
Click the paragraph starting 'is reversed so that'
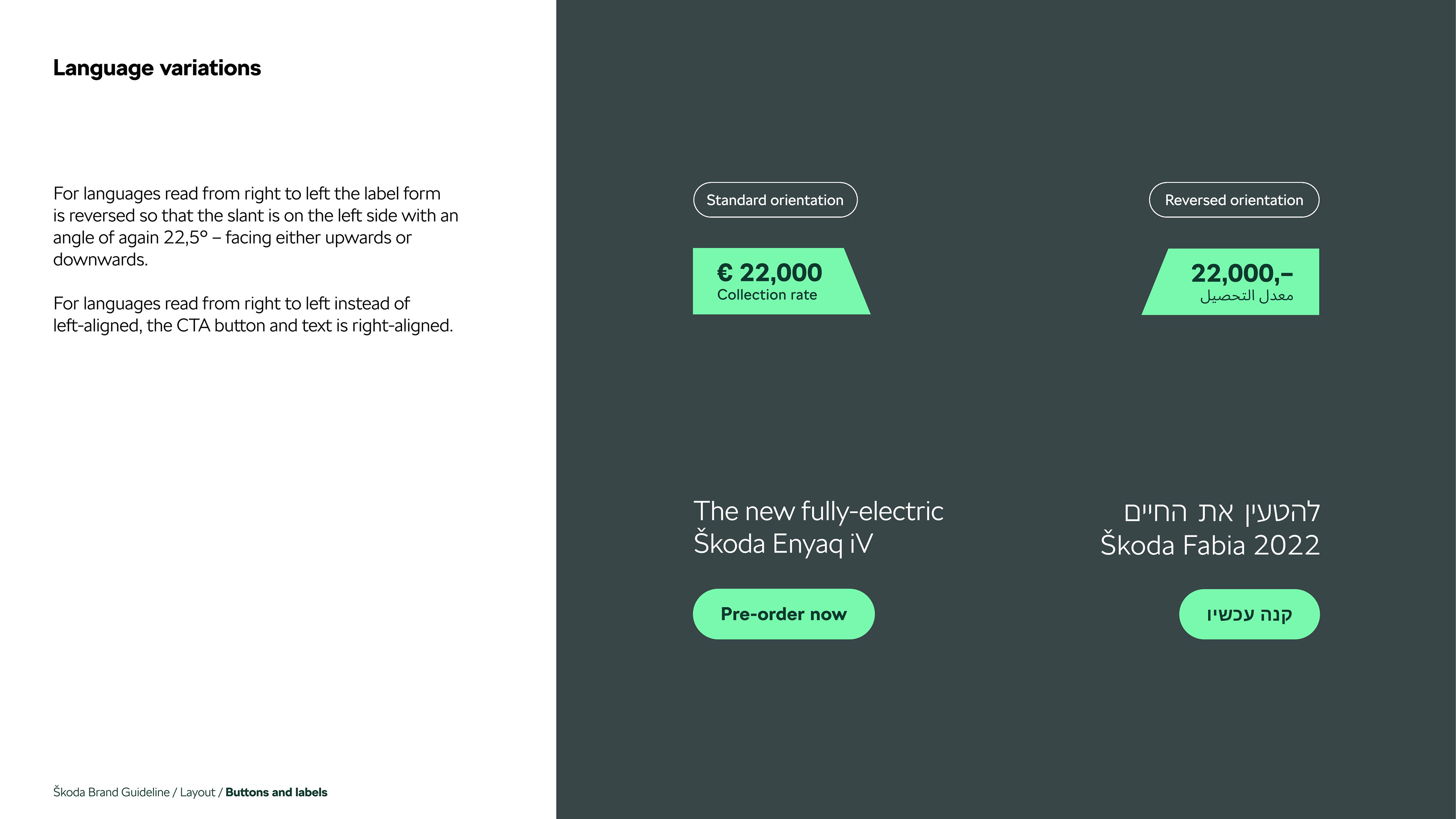pyautogui.click(x=256, y=215)
